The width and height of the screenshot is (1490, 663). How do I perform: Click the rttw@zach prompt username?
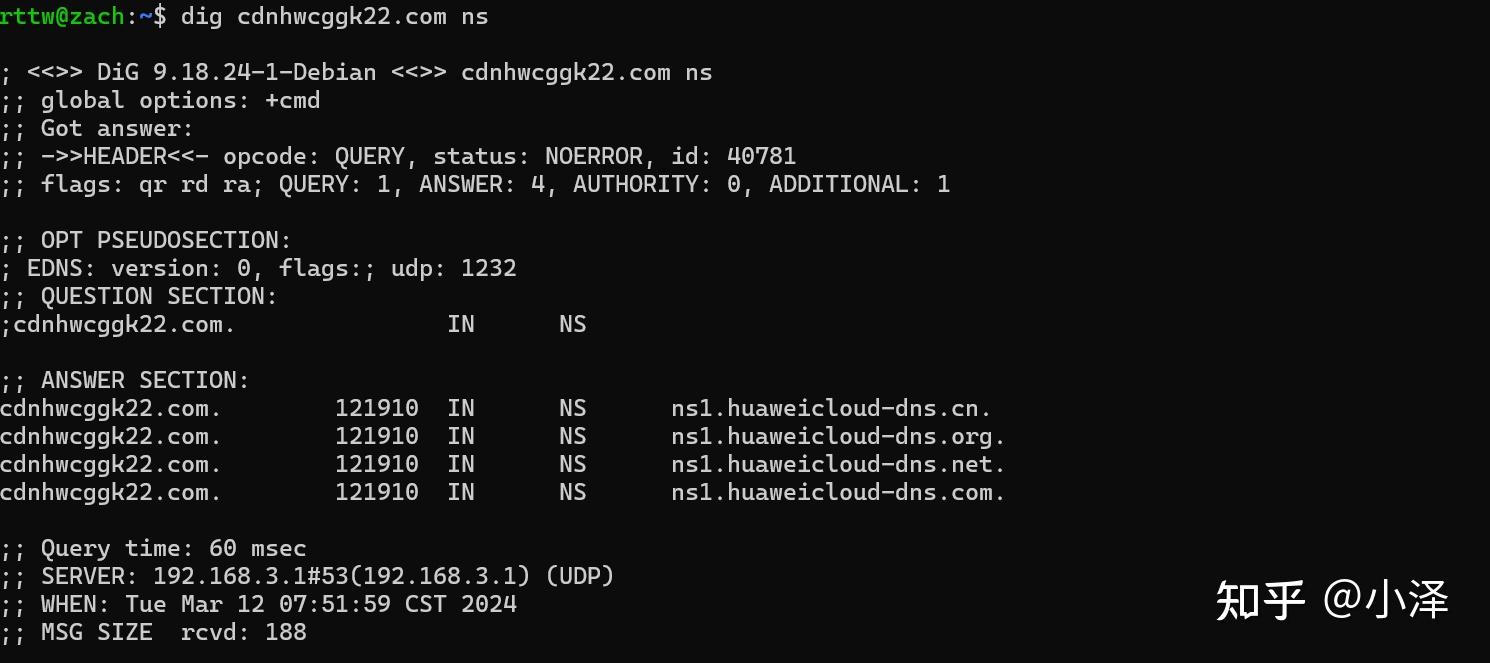point(62,16)
